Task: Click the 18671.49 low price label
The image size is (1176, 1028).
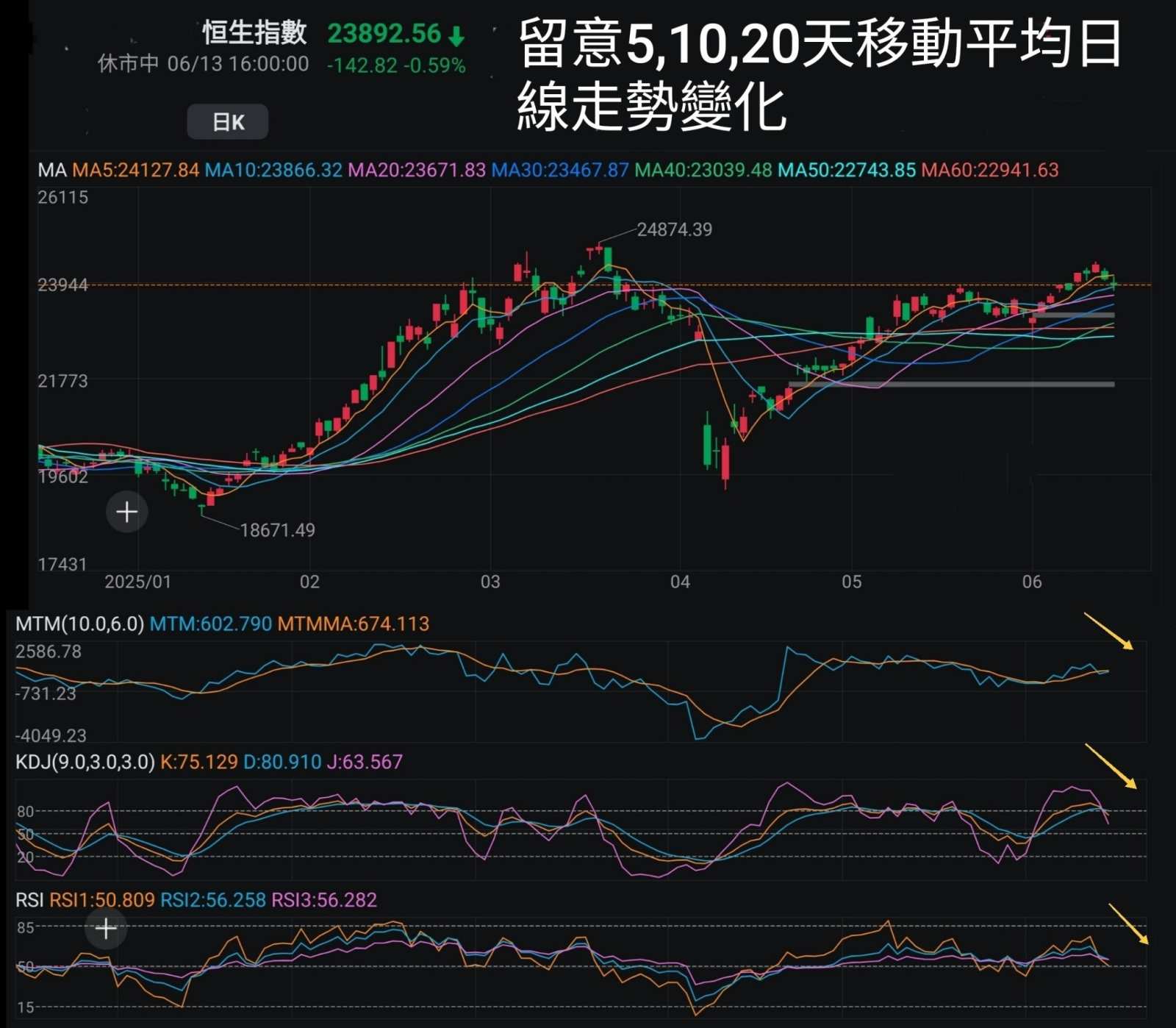Action: click(278, 530)
